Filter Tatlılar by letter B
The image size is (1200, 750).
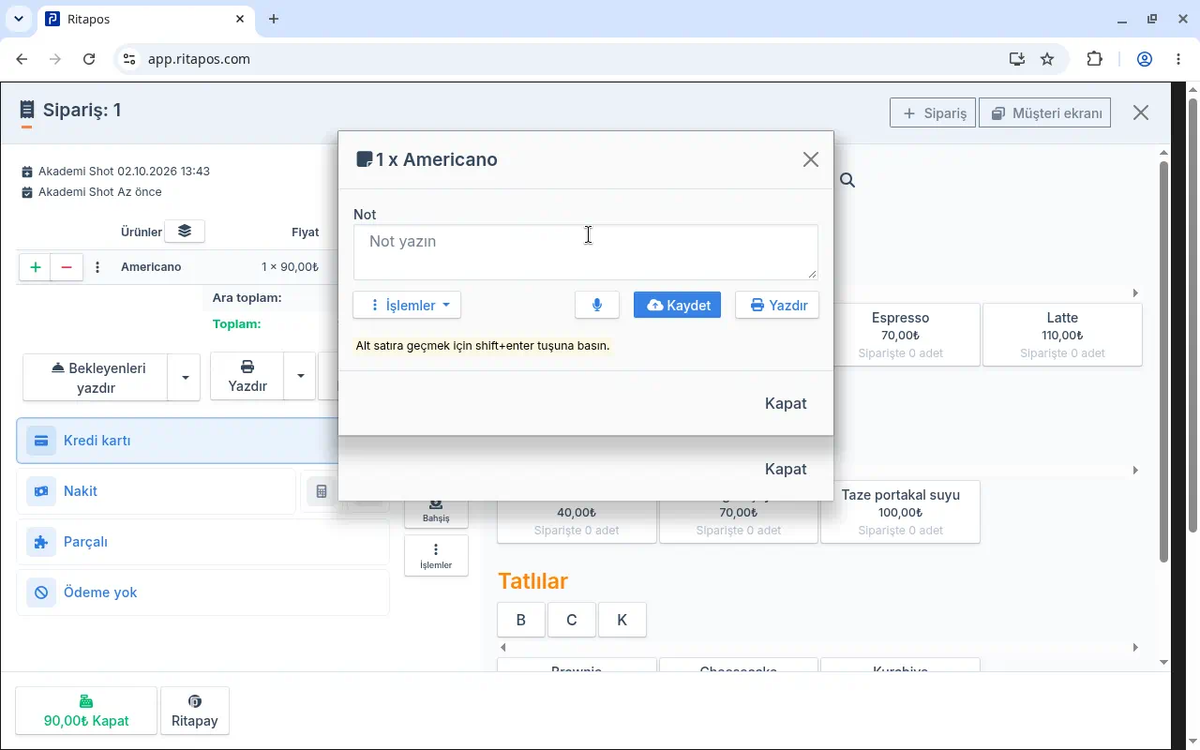coord(521,620)
